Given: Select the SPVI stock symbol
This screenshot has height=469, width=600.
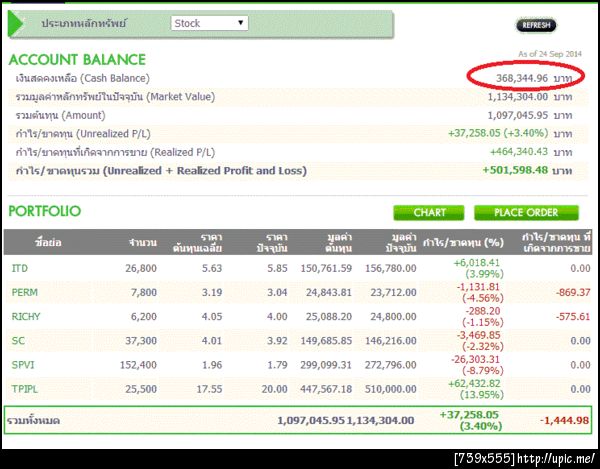Looking at the screenshot, I should tap(23, 365).
